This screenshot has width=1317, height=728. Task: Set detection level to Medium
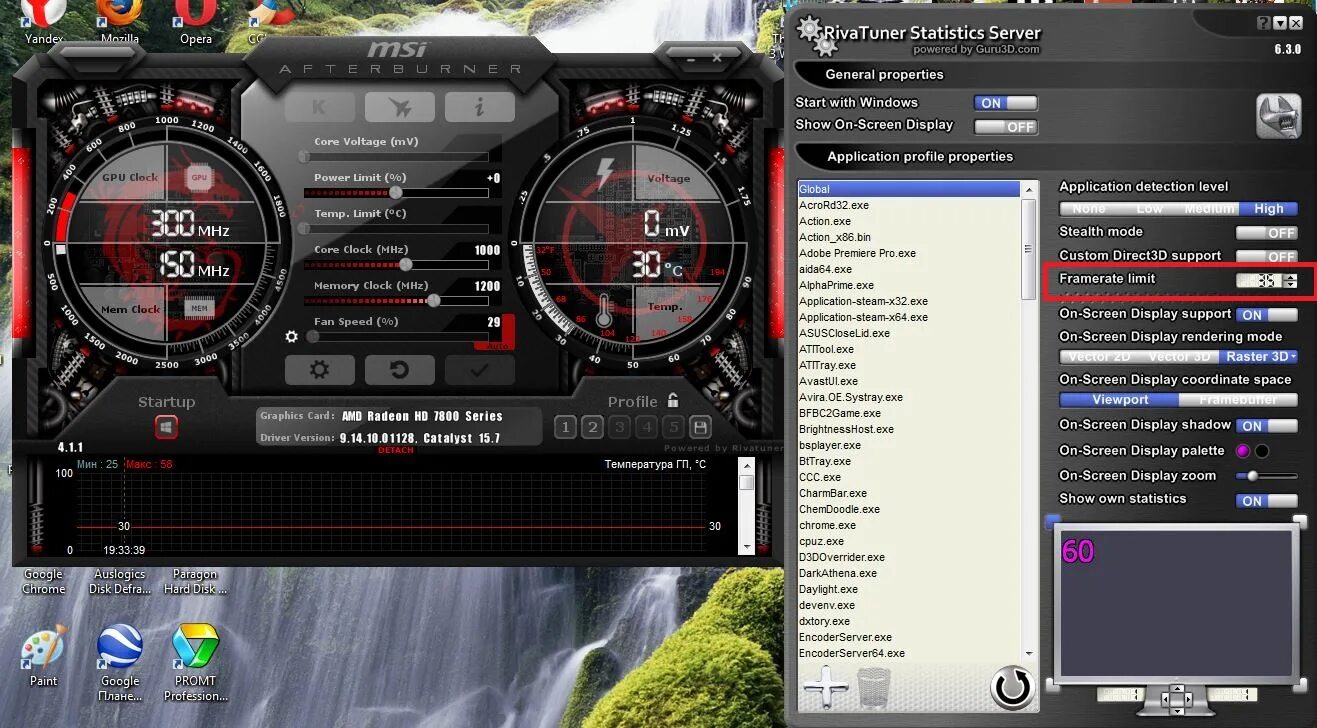(1209, 209)
